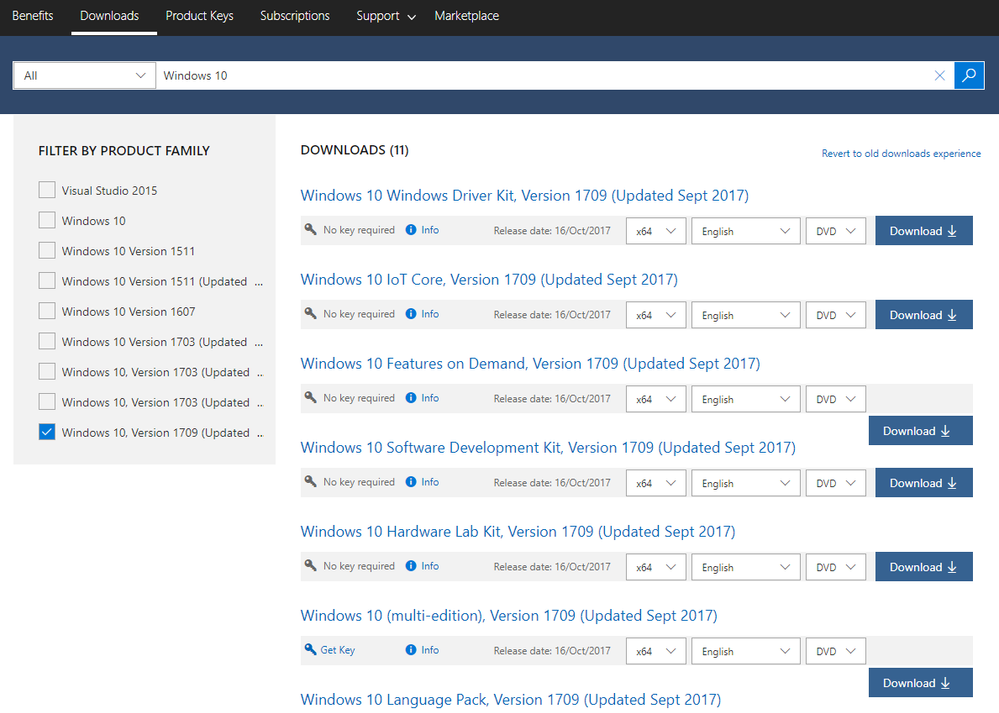This screenshot has height=713, width=999.
Task: Open the x64 dropdown for multi-edition
Action: click(x=656, y=652)
